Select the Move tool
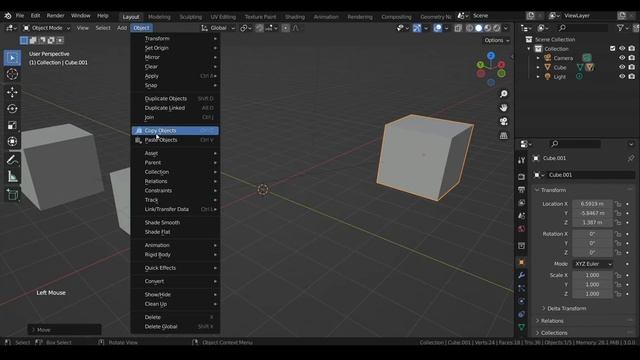Image resolution: width=640 pixels, height=360 pixels. 12,92
